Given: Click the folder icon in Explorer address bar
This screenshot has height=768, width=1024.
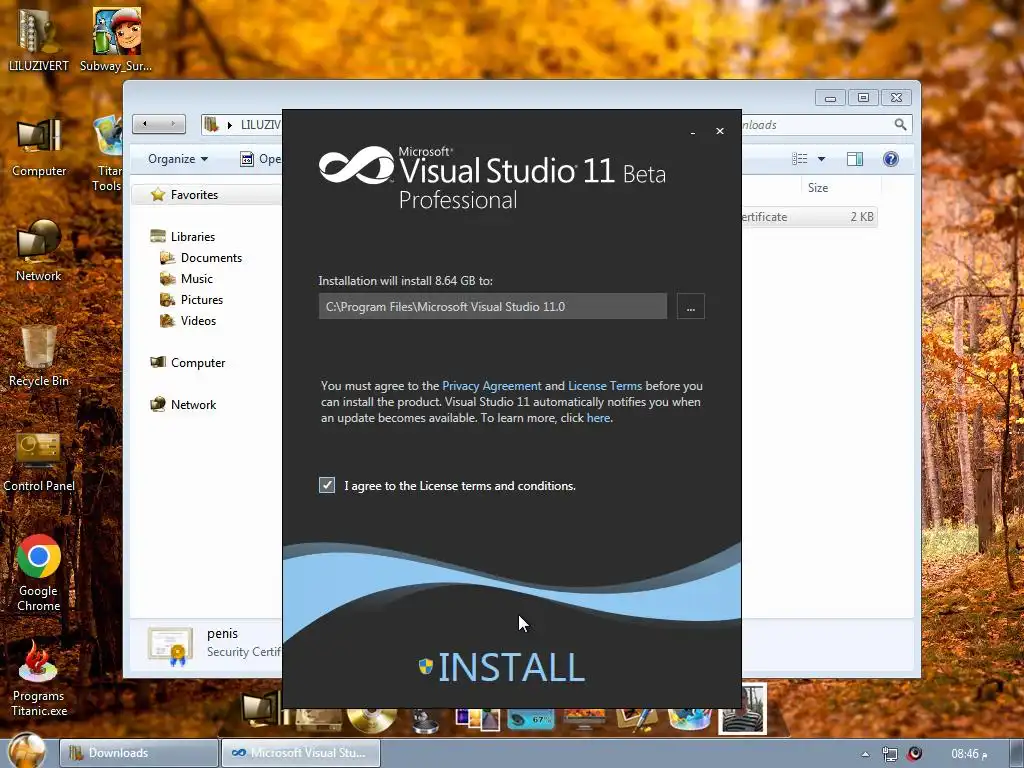Looking at the screenshot, I should point(210,123).
